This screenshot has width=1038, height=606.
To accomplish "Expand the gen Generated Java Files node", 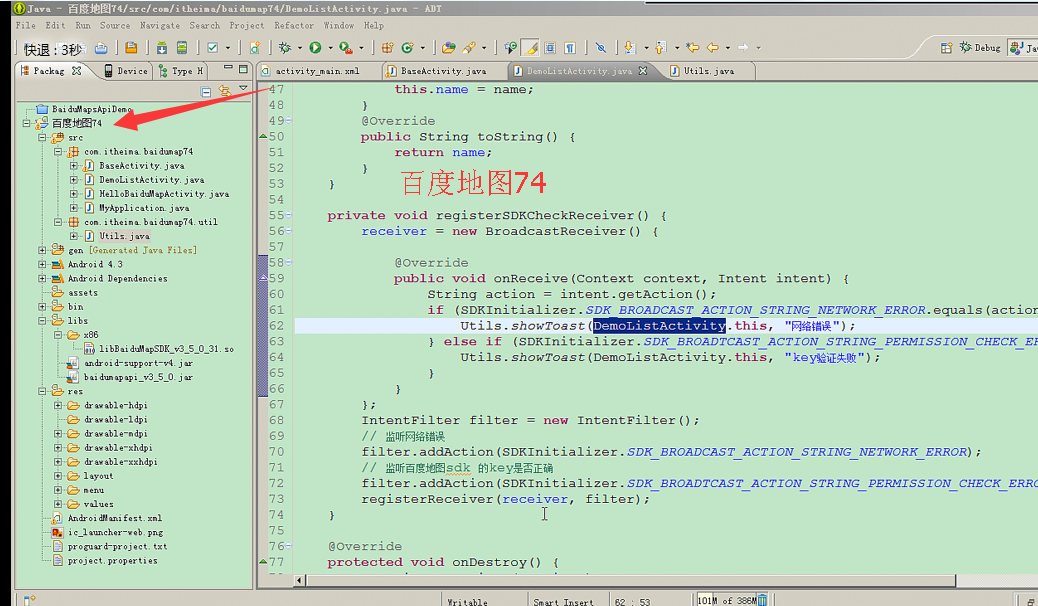I will (x=42, y=250).
